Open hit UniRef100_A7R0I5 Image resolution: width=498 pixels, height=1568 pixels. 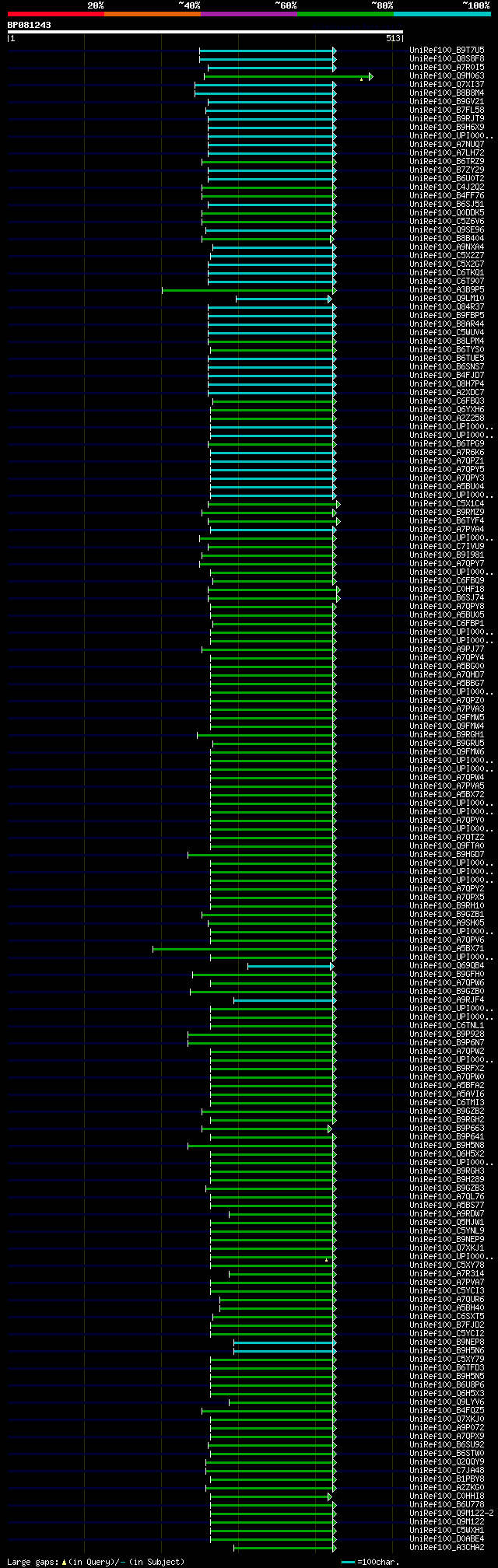[447, 67]
